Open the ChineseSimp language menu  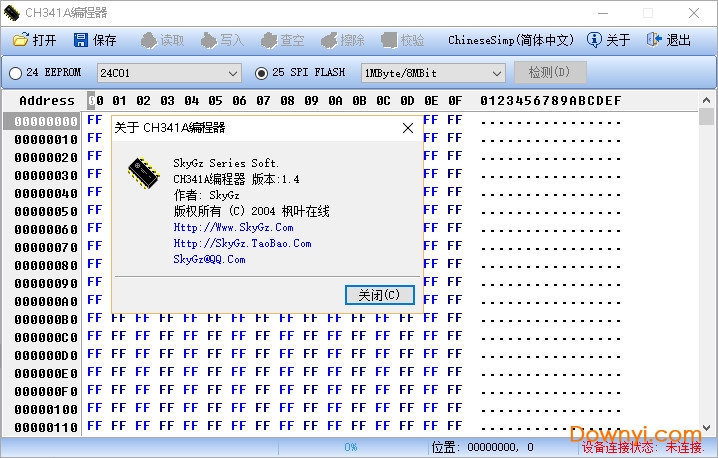tap(511, 40)
